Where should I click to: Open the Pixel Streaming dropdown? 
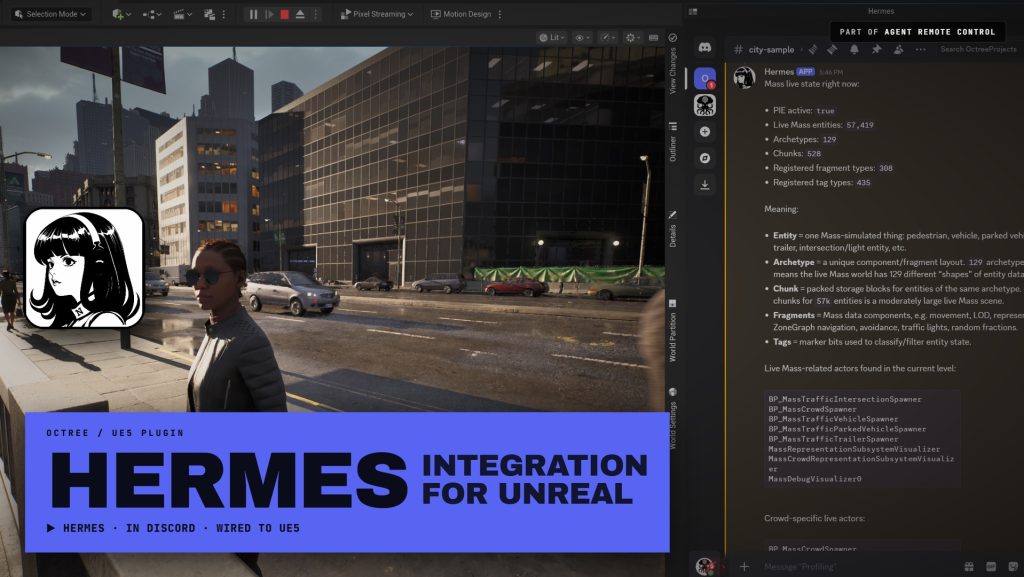tap(377, 14)
